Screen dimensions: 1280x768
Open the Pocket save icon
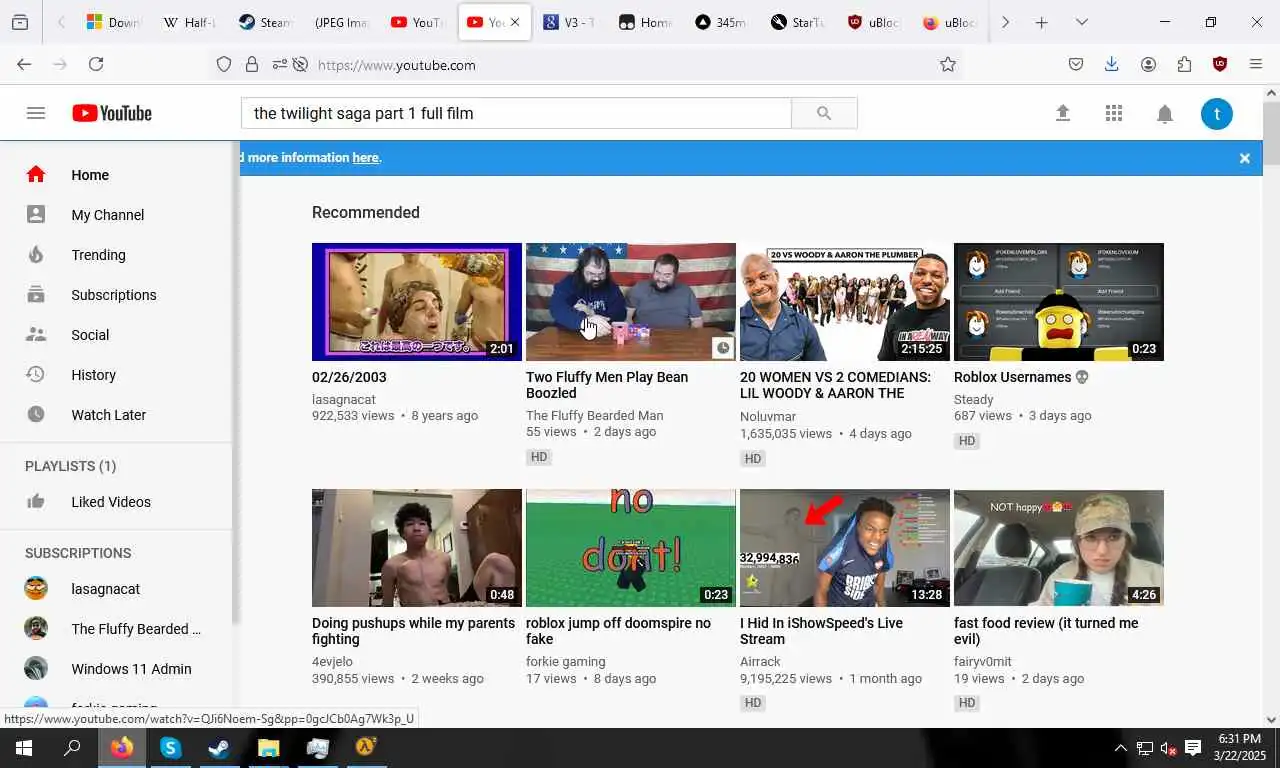point(1076,64)
